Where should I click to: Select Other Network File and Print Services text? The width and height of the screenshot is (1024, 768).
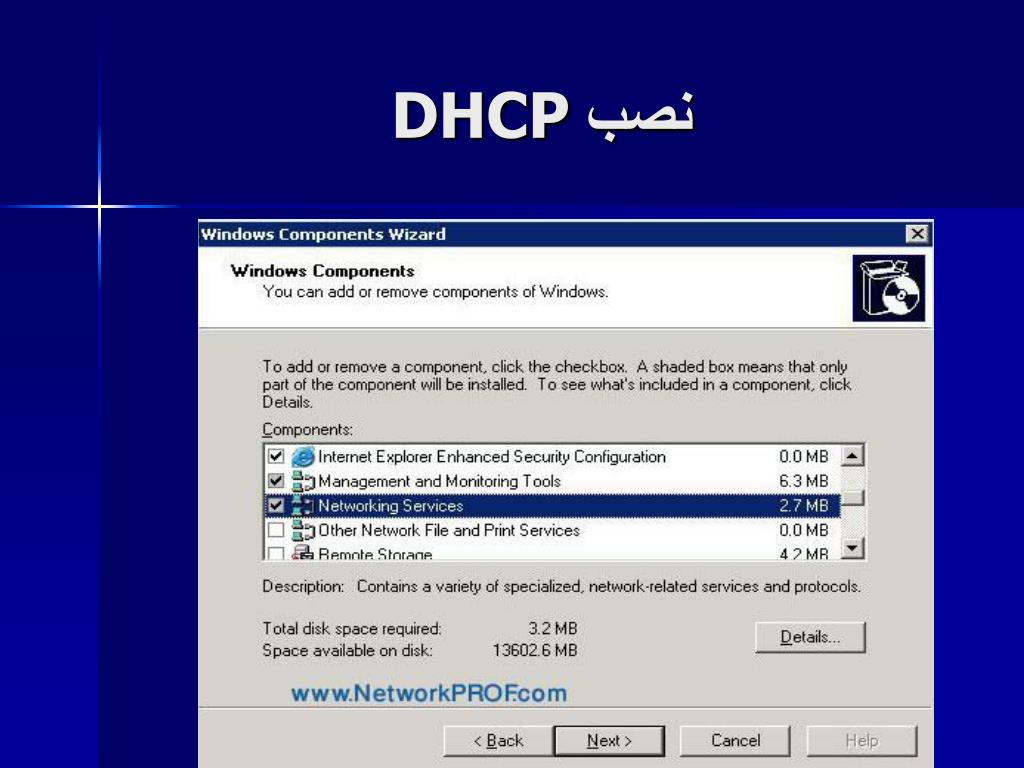click(x=449, y=530)
